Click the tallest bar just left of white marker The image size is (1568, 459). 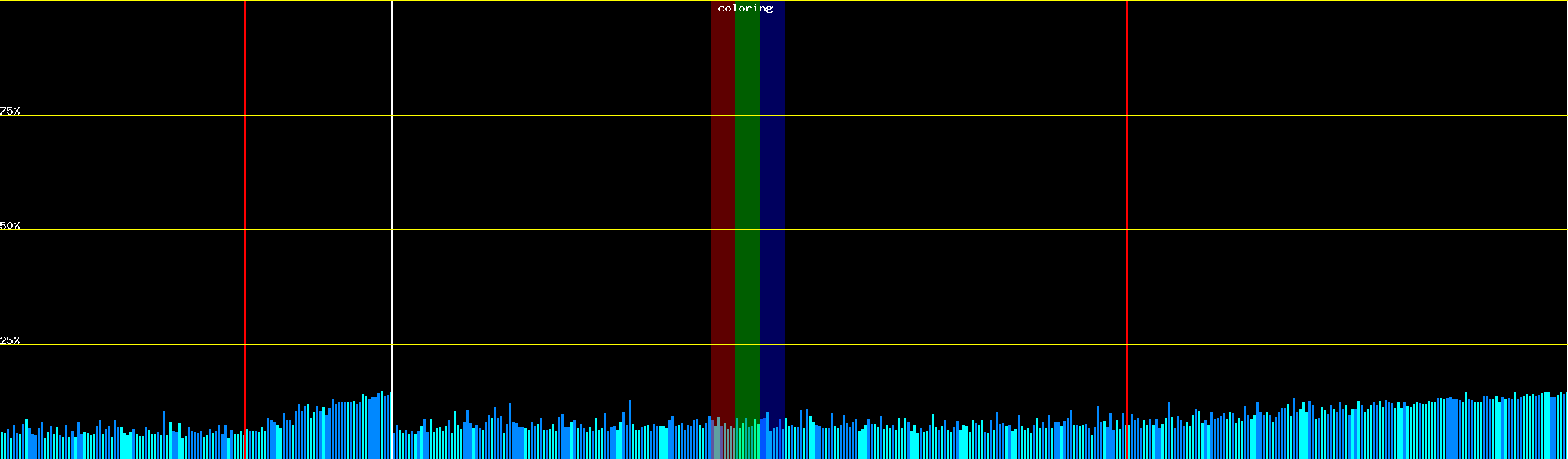coord(381,425)
